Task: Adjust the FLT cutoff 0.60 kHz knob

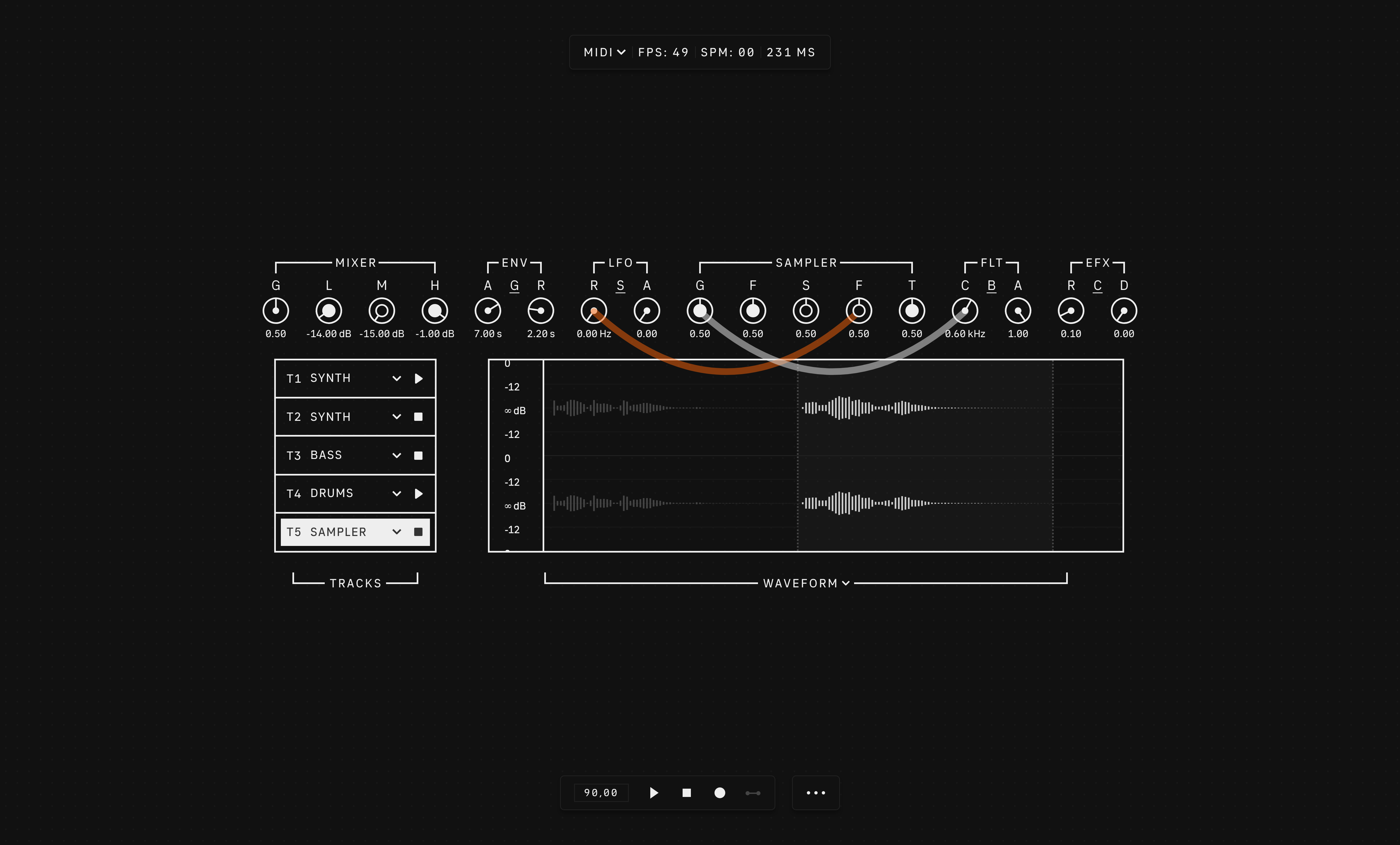Action: 965,311
